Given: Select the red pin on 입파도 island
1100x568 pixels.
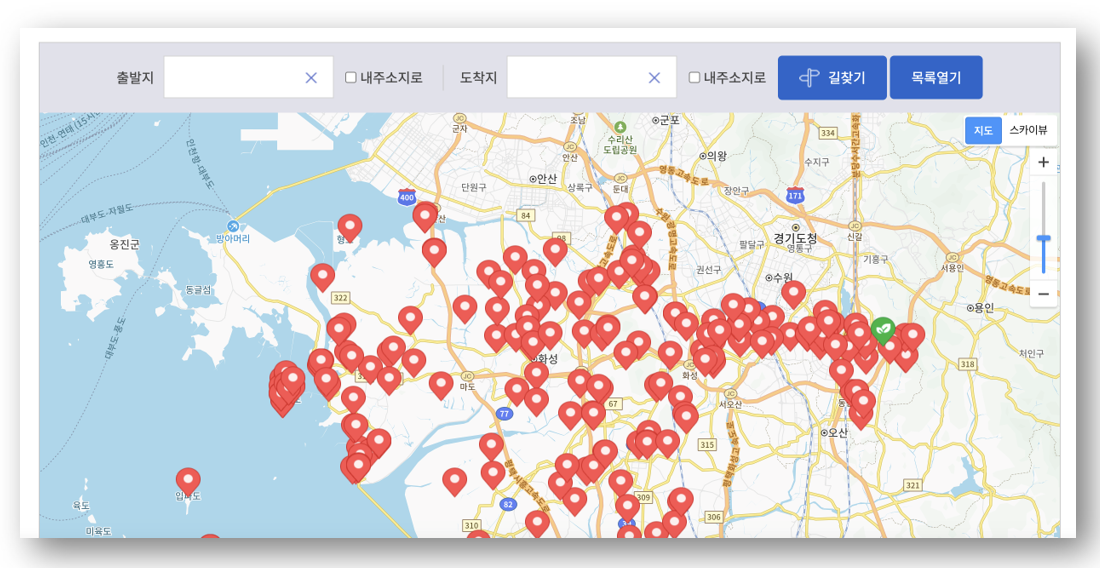Looking at the screenshot, I should [188, 482].
